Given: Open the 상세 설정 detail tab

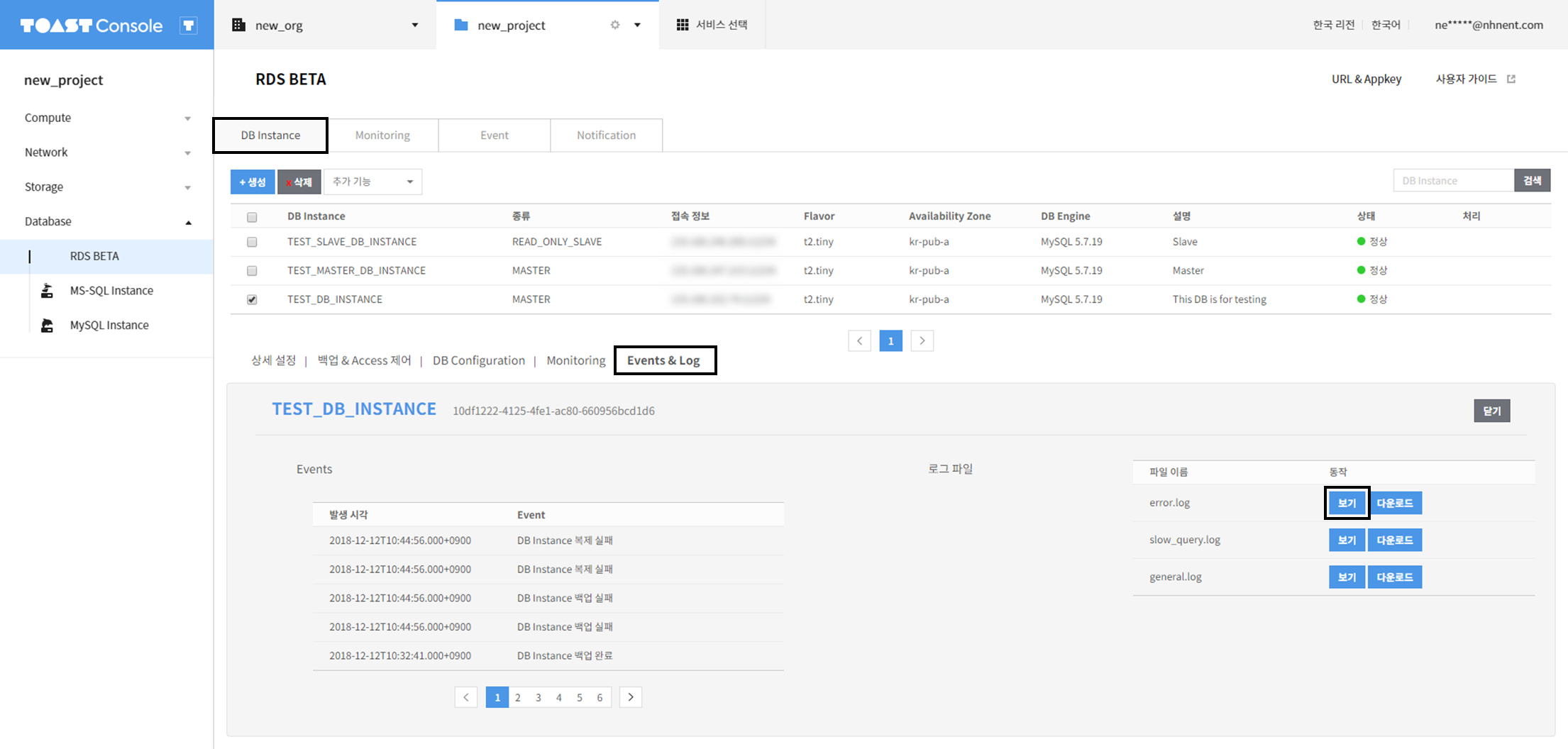Looking at the screenshot, I should 274,360.
